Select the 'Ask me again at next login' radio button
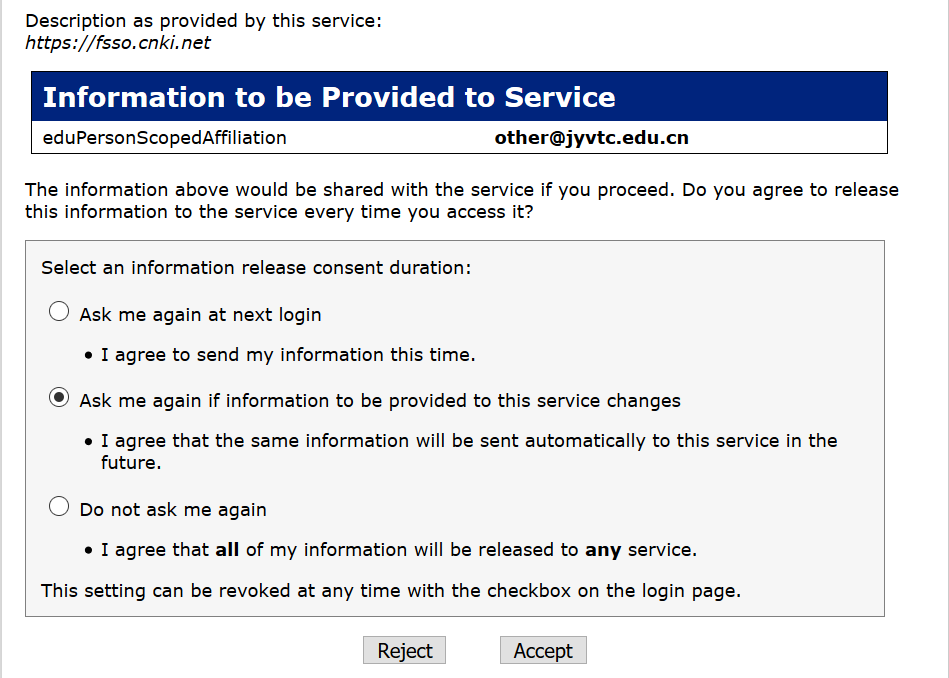Viewport: 949px width, 678px height. coord(59,313)
